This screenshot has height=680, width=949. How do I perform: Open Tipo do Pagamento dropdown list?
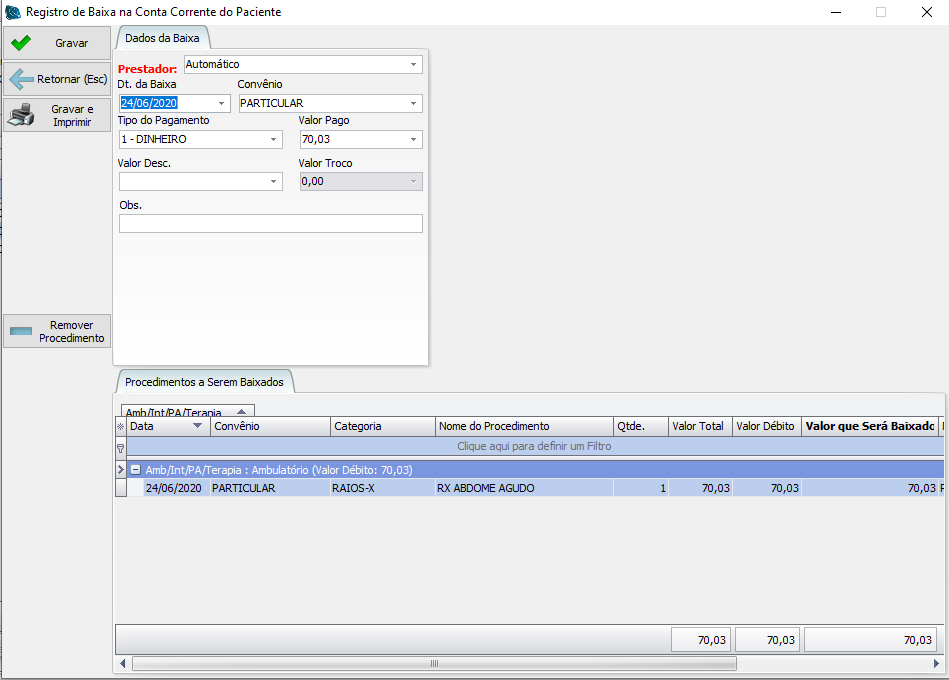[x=273, y=140]
